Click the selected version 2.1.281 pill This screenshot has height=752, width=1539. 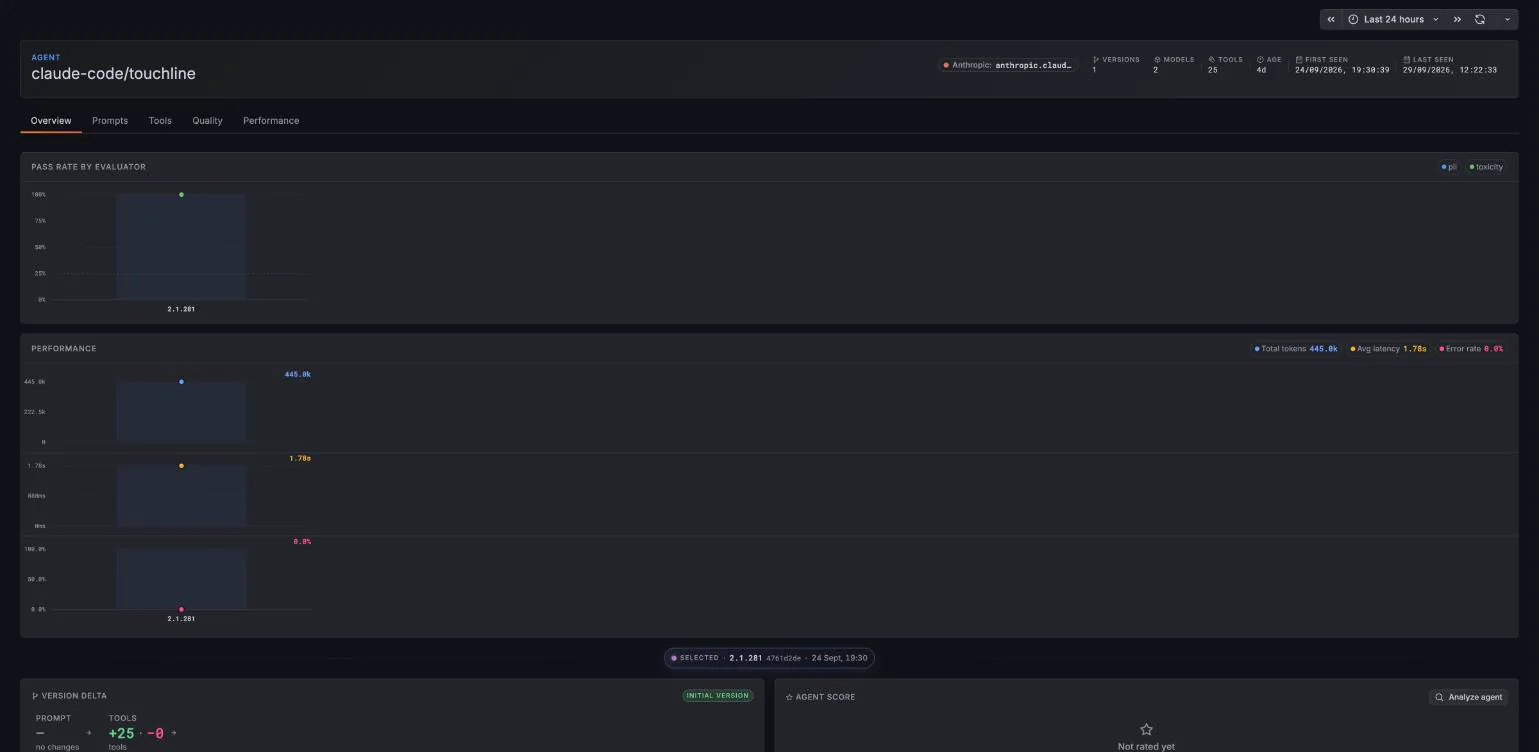pyautogui.click(x=769, y=658)
